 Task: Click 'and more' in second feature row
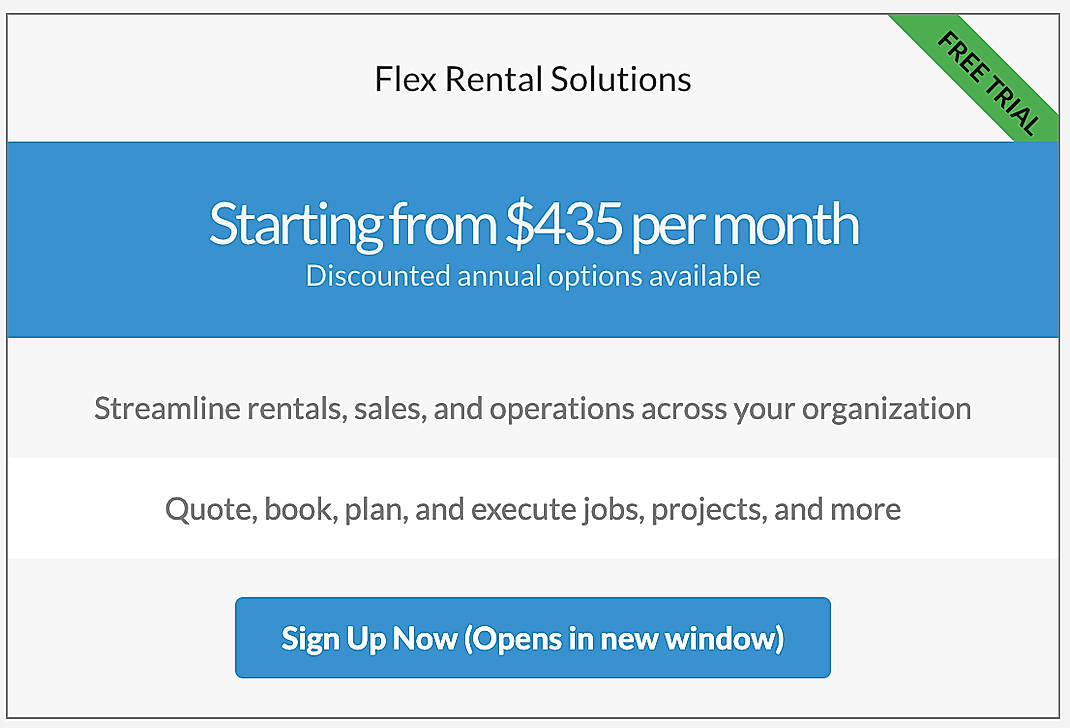tap(838, 509)
